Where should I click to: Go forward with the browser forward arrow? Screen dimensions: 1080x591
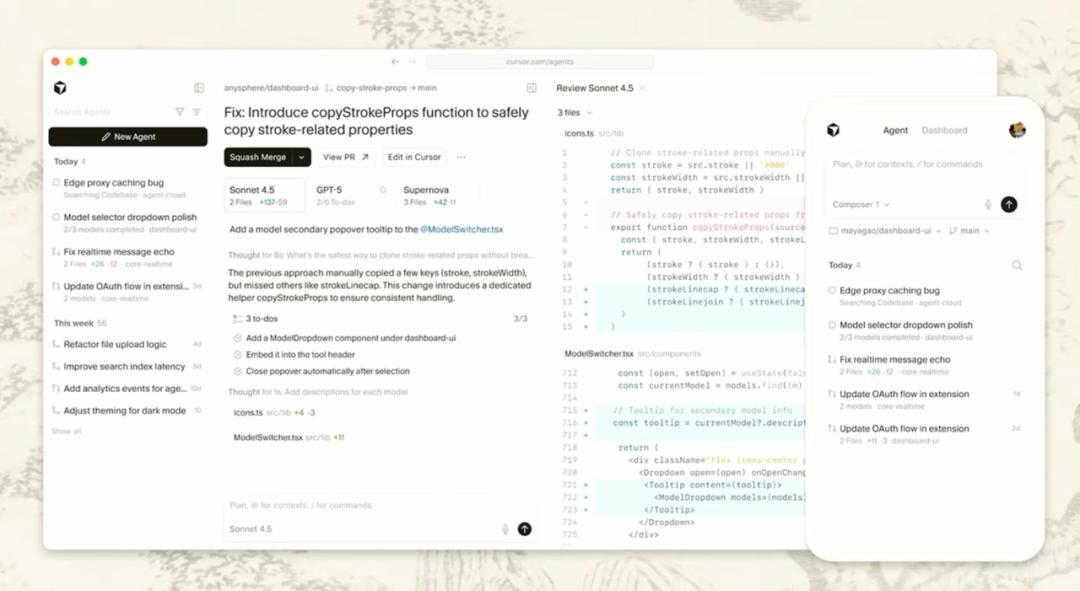[412, 61]
